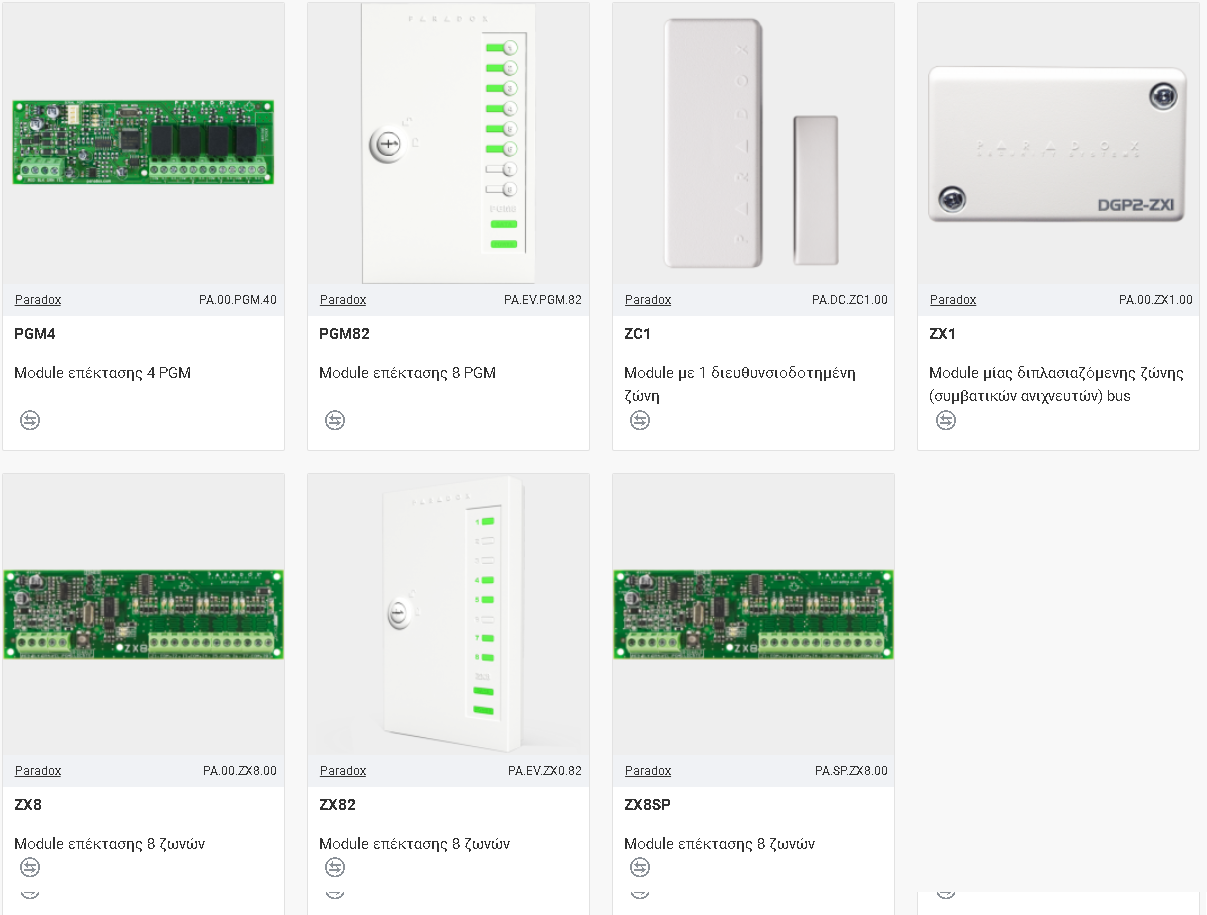1207x915 pixels.
Task: Open the PGM82 white module image
Action: (448, 143)
